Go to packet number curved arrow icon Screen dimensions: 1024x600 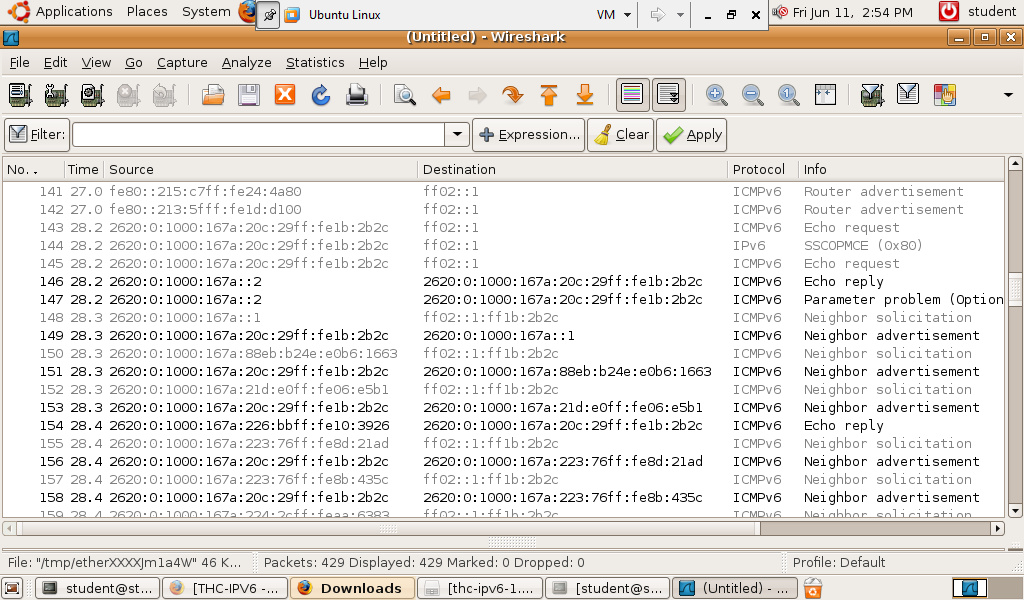click(x=513, y=95)
